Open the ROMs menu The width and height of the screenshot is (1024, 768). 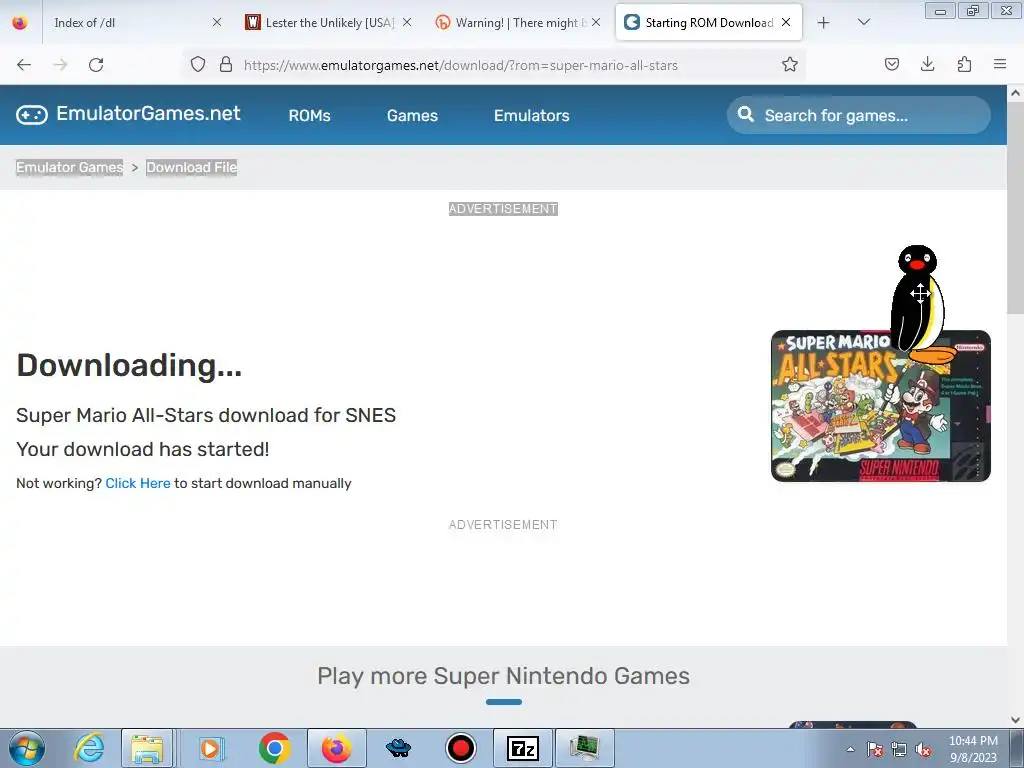310,116
